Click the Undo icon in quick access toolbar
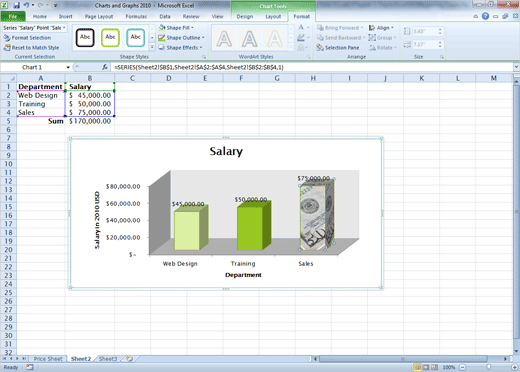The image size is (520, 372). 26,5
